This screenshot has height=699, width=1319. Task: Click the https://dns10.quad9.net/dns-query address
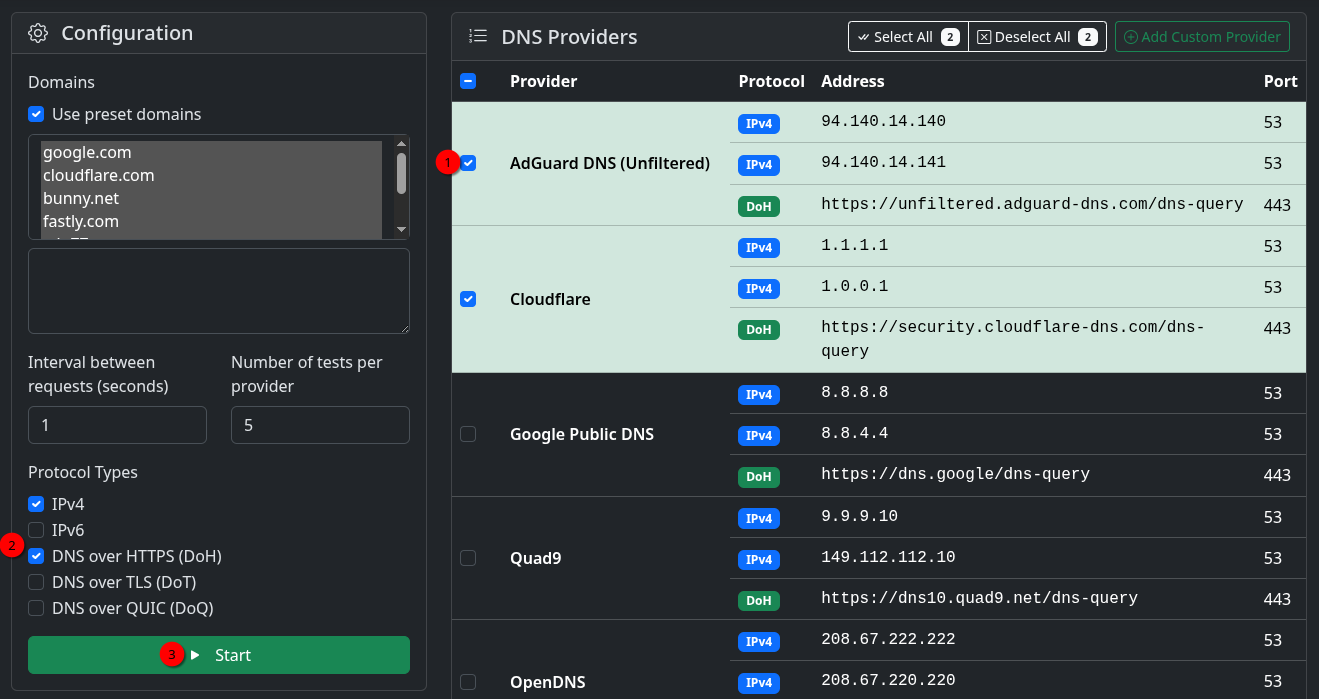click(979, 598)
